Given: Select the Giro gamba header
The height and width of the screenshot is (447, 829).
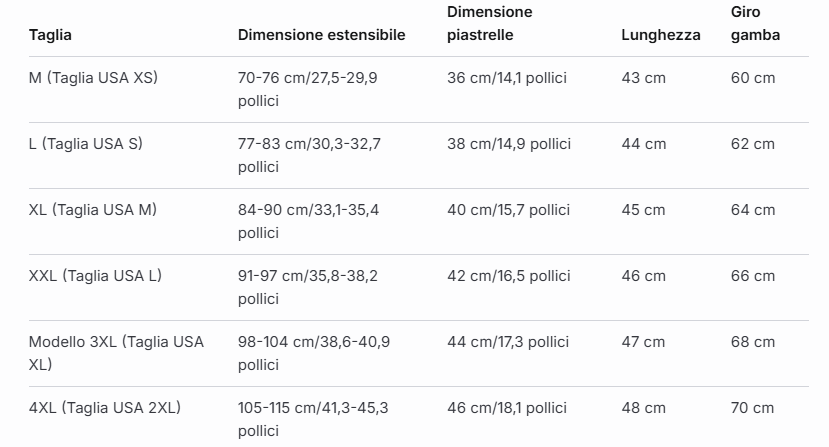Looking at the screenshot, I should [756, 23].
